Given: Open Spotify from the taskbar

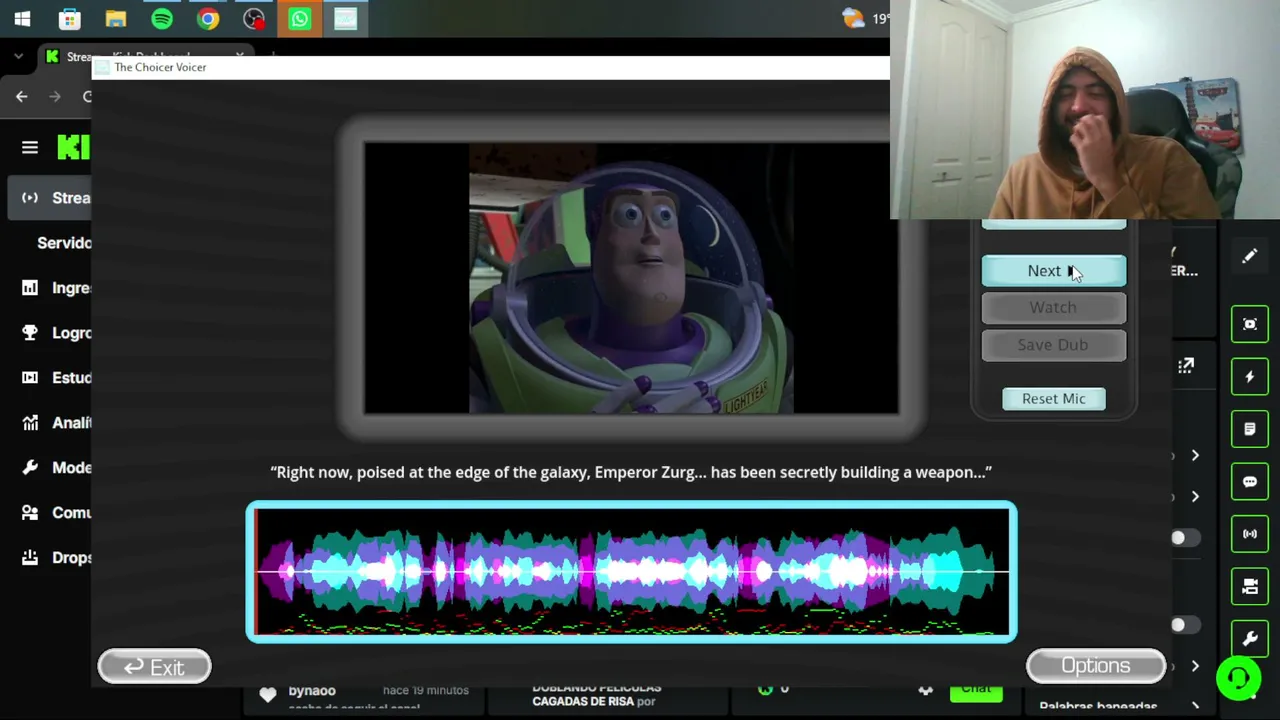Looking at the screenshot, I should [x=161, y=19].
